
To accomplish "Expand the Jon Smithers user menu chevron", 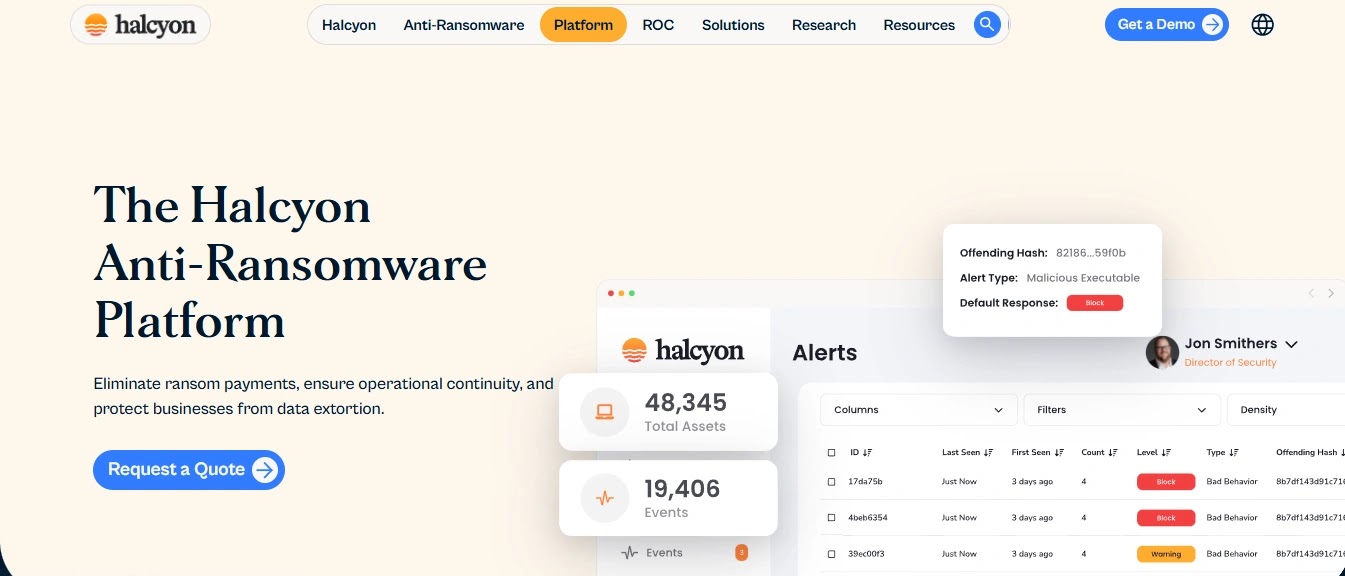I will point(1291,344).
